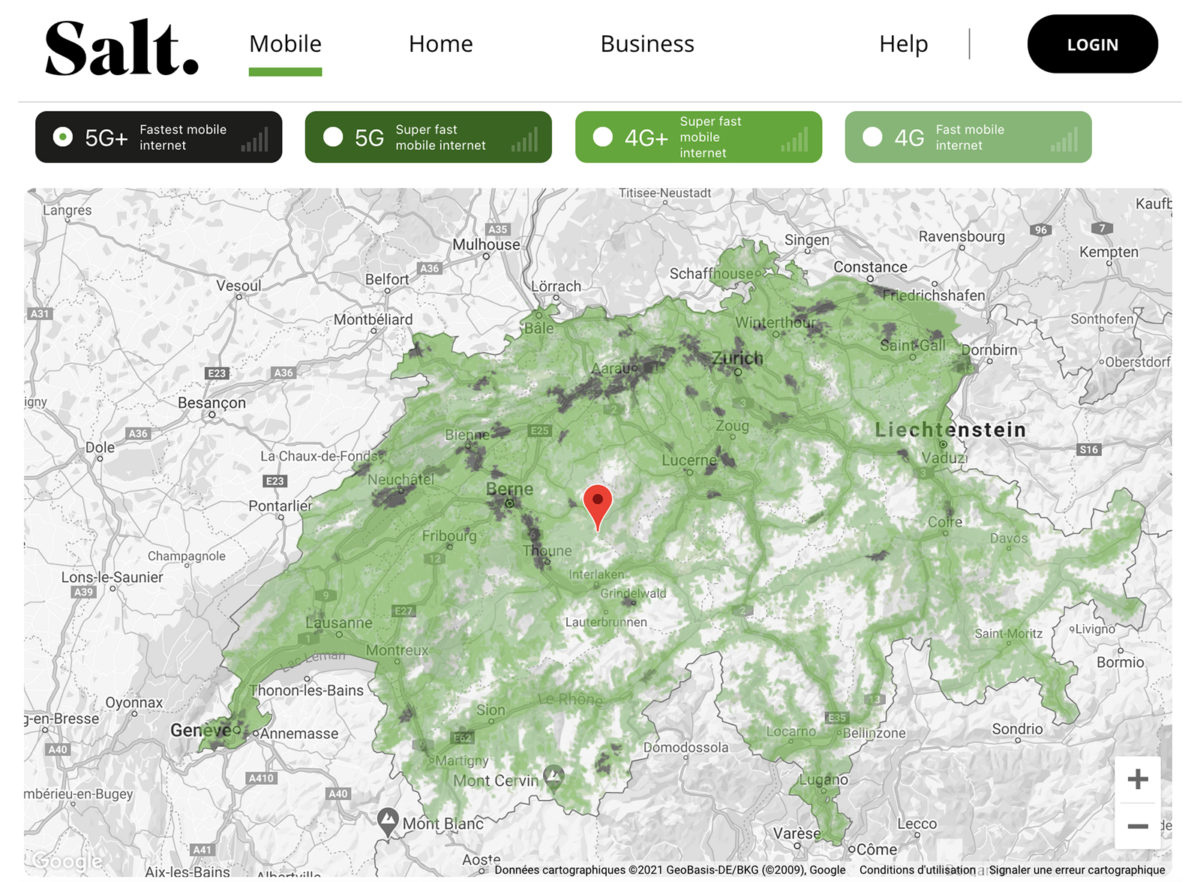Select the 4G+ coverage radio button

[x=602, y=137]
